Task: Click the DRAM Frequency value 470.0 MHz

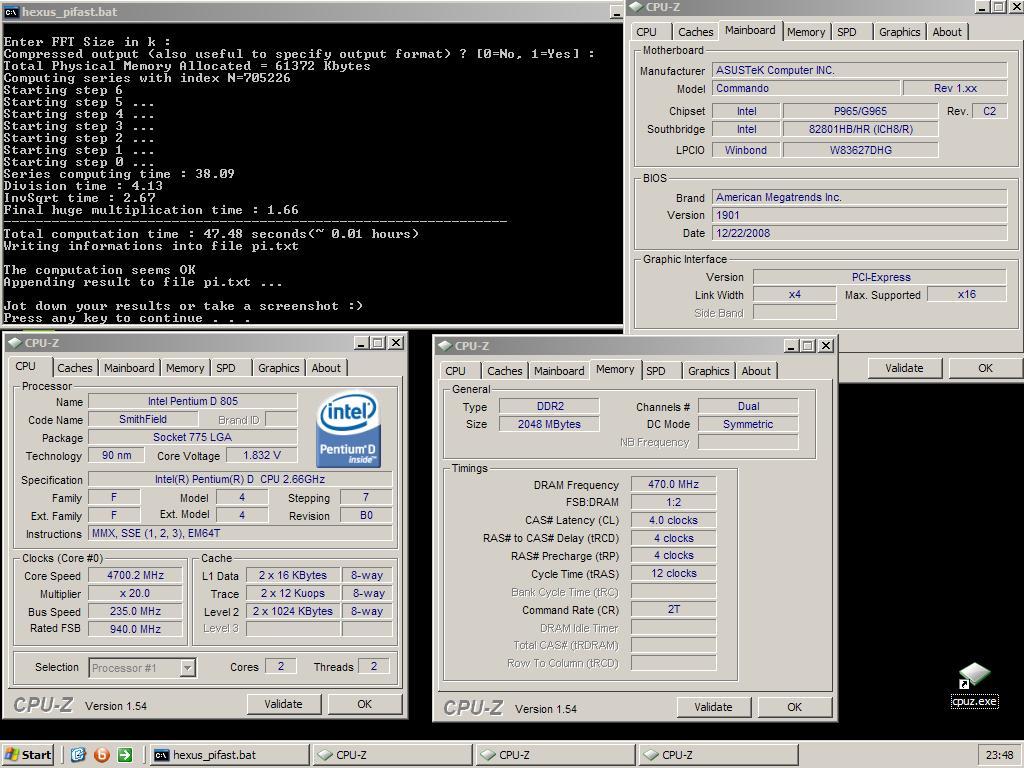Action: point(673,484)
